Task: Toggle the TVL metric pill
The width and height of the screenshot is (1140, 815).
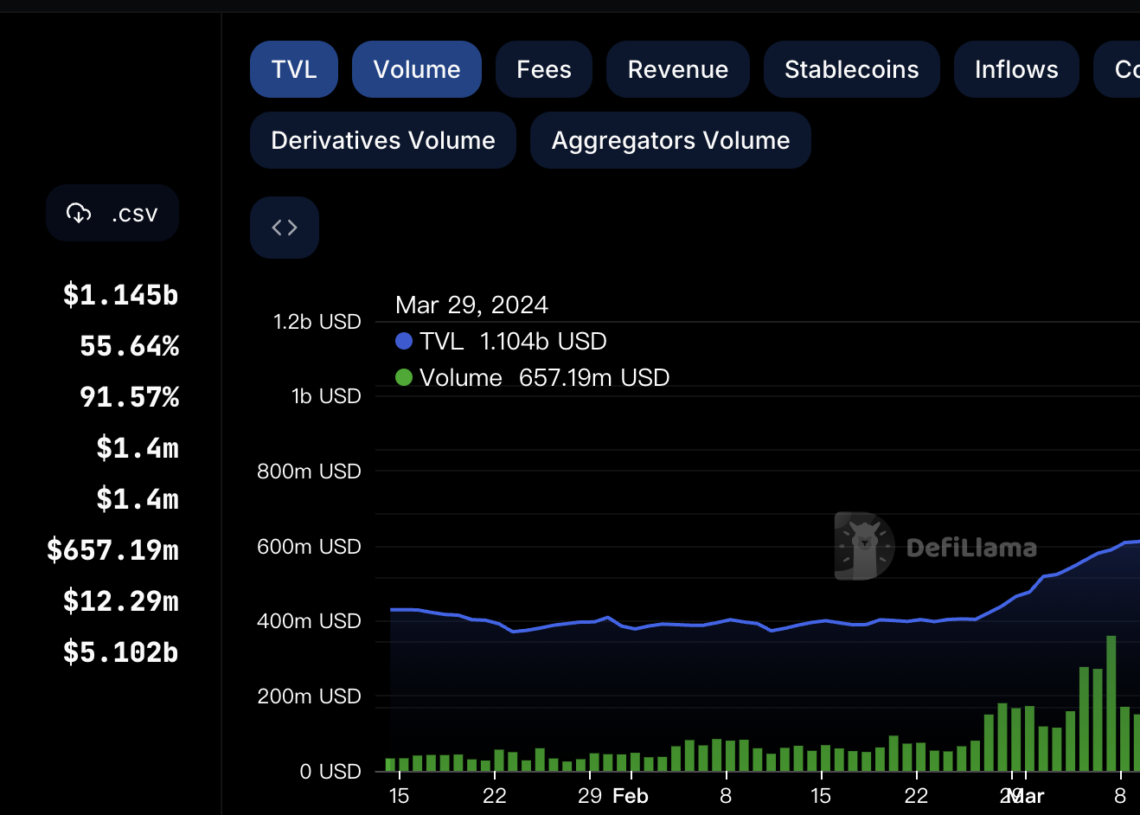Action: pos(293,69)
